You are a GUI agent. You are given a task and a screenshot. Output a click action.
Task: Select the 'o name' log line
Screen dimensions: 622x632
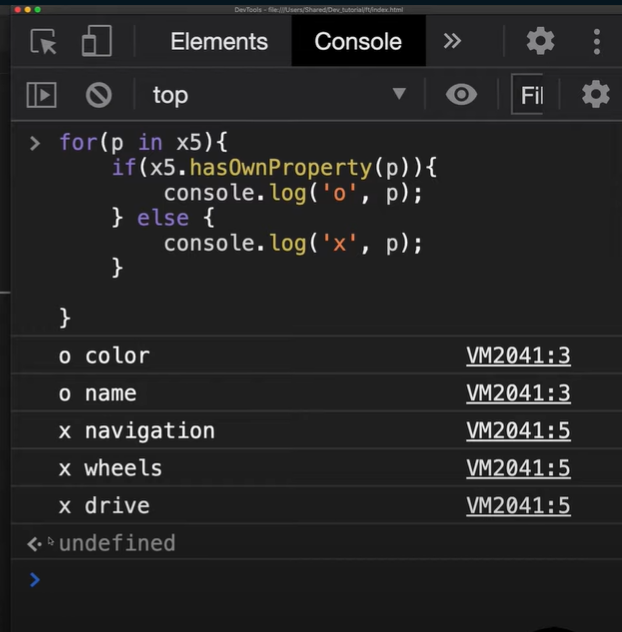pyautogui.click(x=98, y=393)
